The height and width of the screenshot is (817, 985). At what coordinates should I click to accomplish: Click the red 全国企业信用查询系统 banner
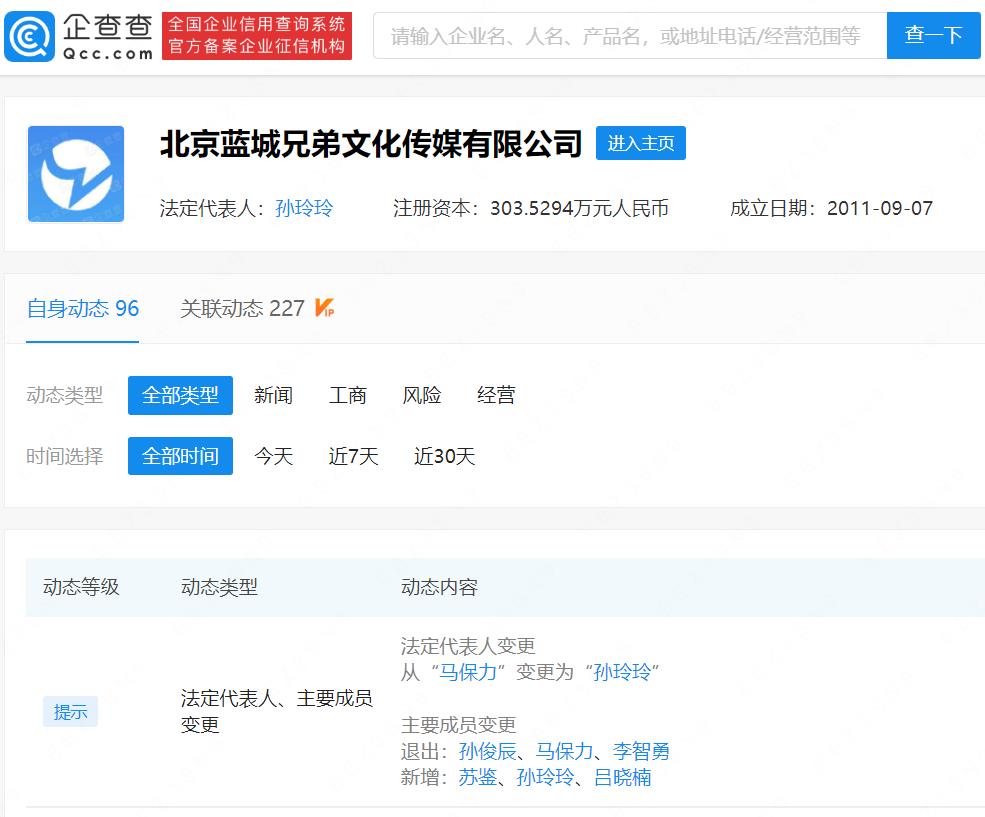[257, 36]
